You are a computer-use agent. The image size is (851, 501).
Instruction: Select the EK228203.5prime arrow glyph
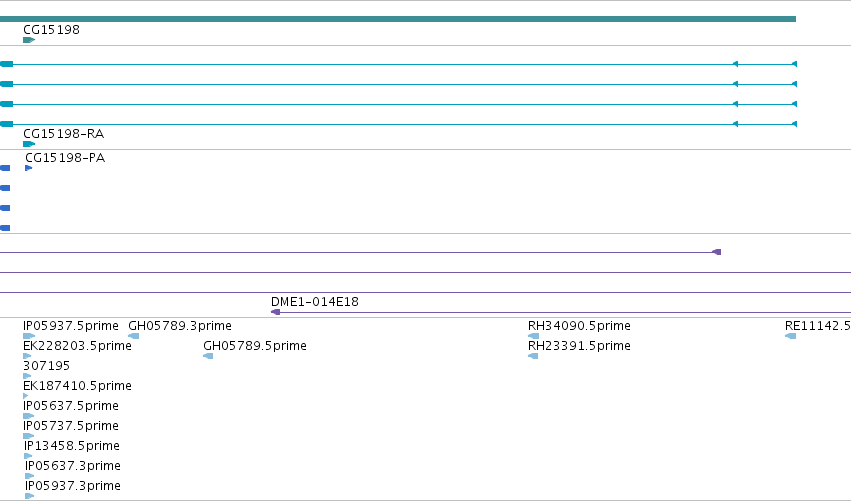27,356
